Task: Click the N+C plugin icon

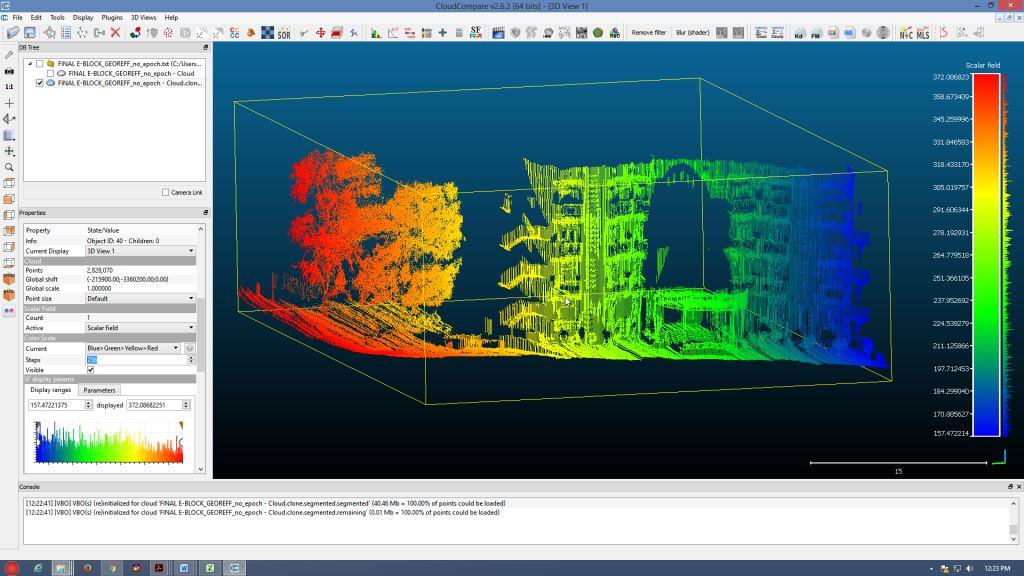Action: click(x=906, y=33)
